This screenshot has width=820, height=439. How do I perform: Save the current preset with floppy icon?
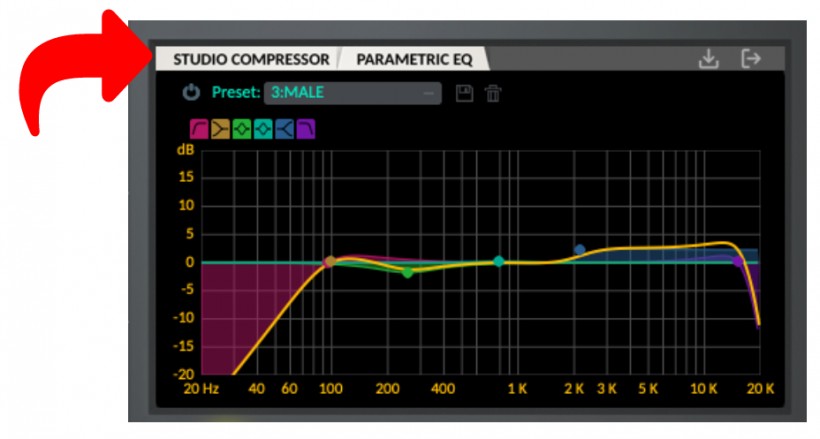click(464, 94)
